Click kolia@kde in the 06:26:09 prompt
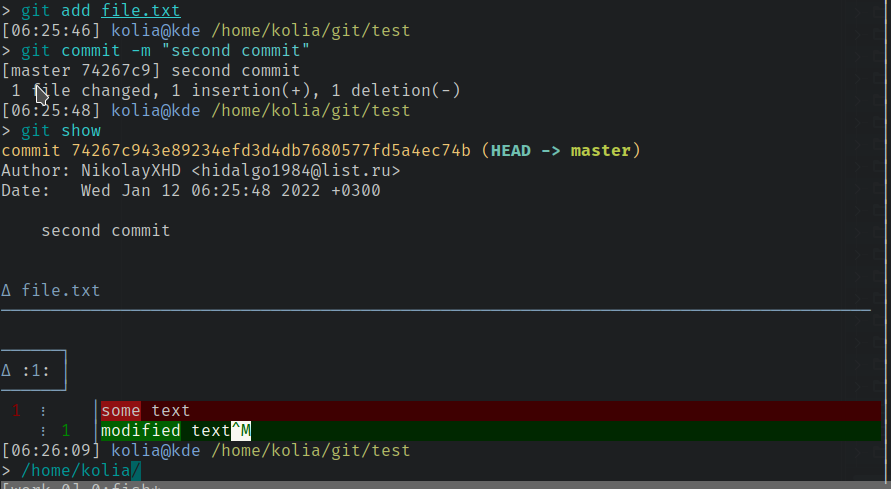This screenshot has height=489, width=891. 156,450
